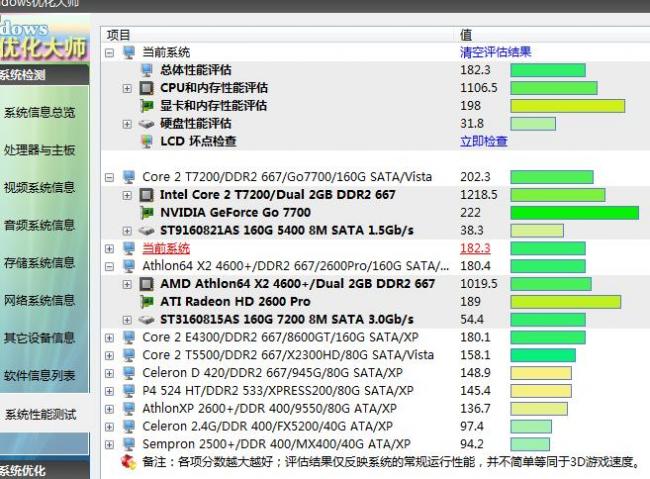Click disk icon beside ST3160815AS
The height and width of the screenshot is (479, 650).
146,320
